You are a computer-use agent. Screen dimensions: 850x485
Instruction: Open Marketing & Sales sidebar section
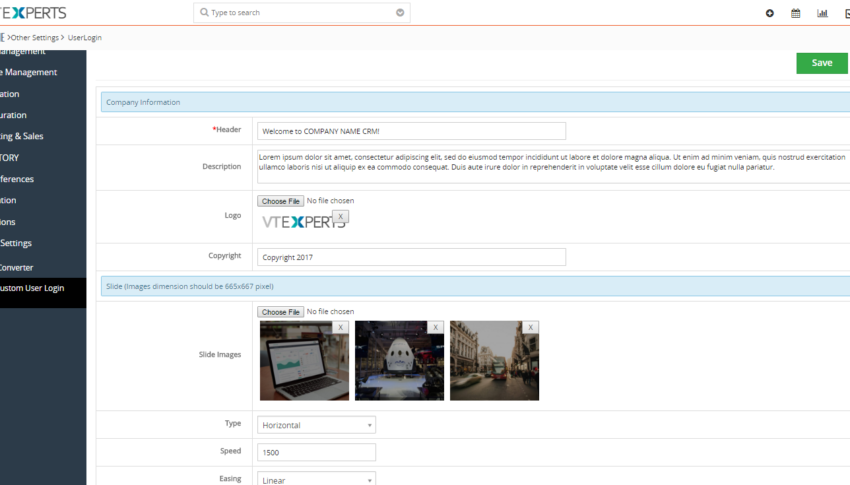click(x=22, y=136)
